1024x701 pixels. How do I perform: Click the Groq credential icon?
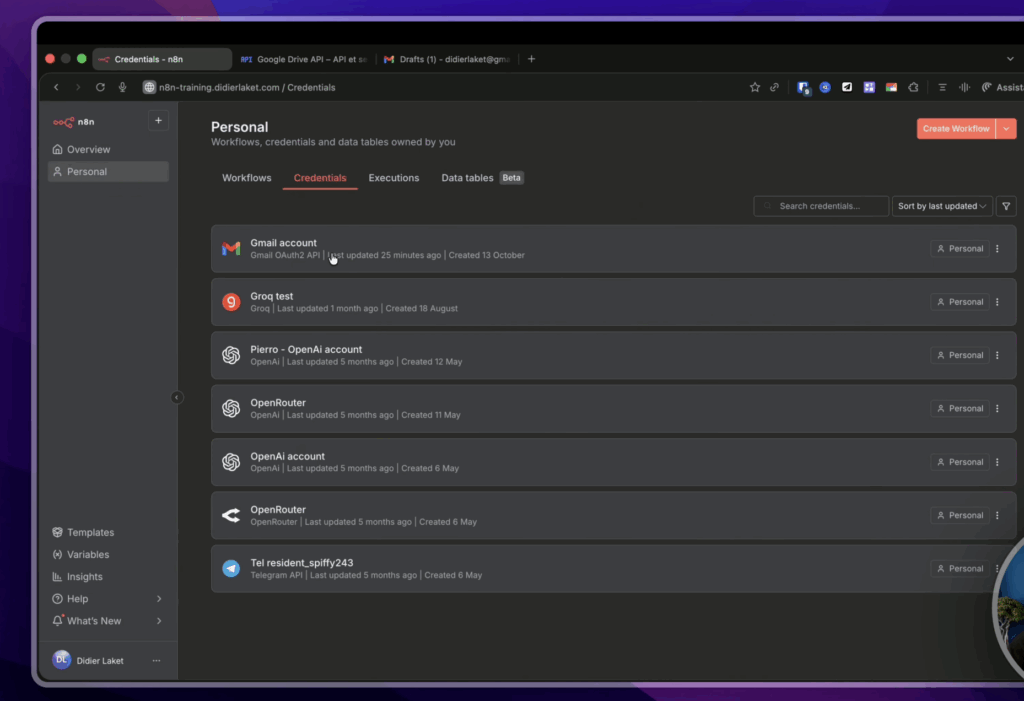click(x=231, y=301)
